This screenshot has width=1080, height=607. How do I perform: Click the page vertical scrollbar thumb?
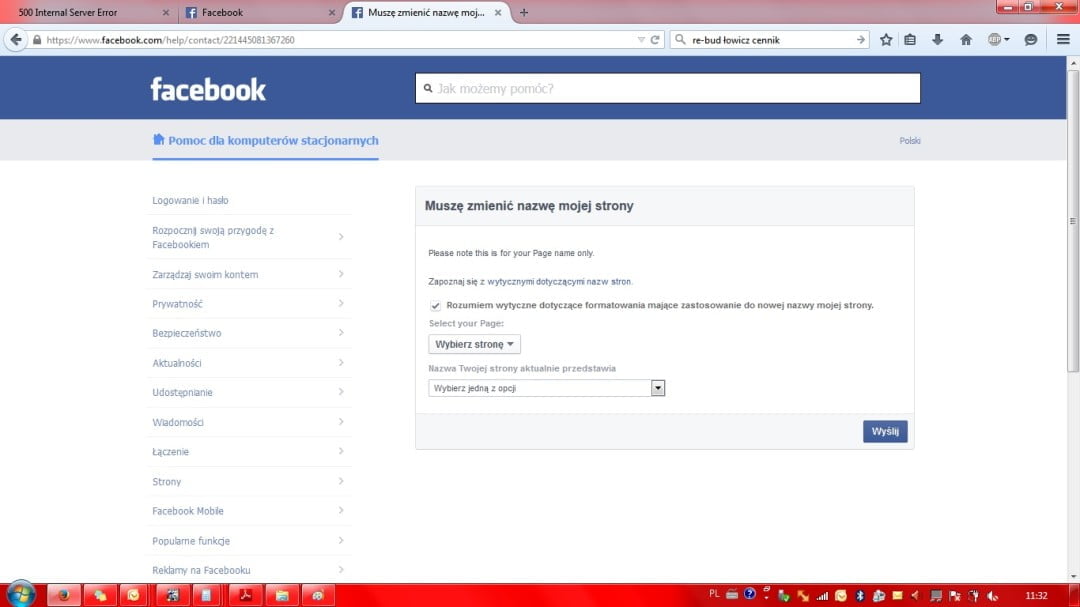coord(1072,220)
